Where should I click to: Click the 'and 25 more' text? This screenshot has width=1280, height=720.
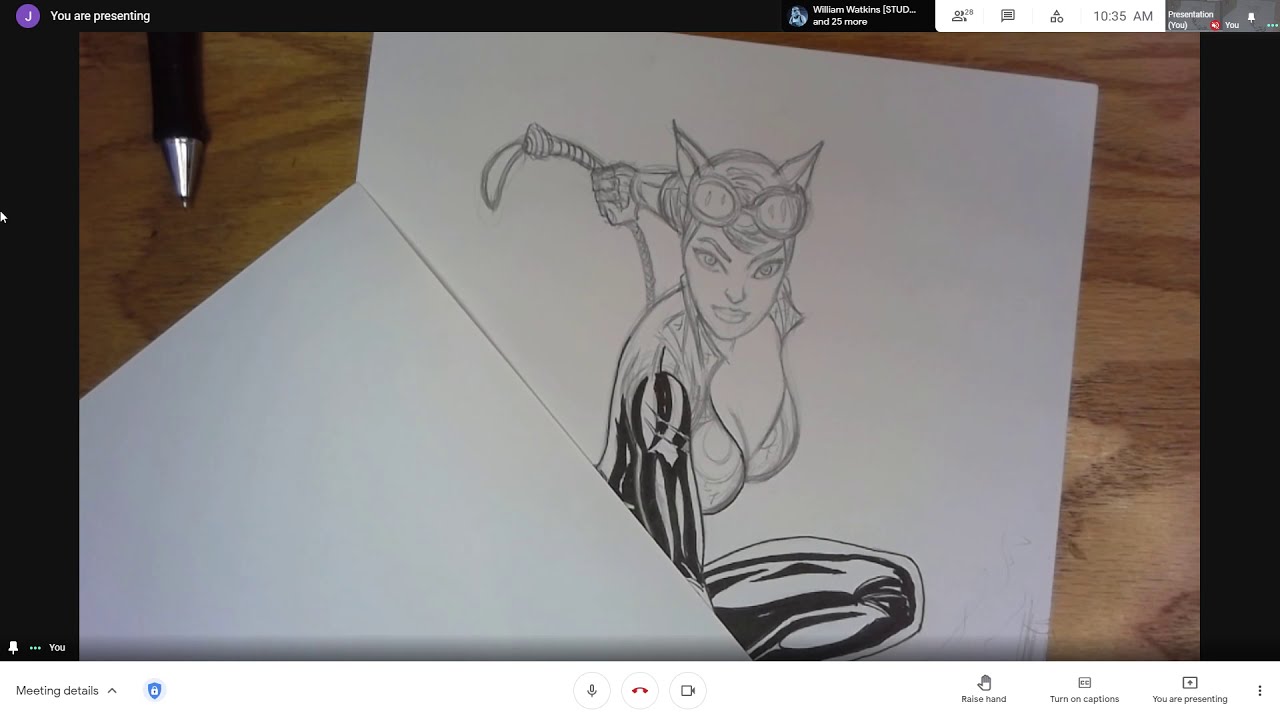(840, 22)
